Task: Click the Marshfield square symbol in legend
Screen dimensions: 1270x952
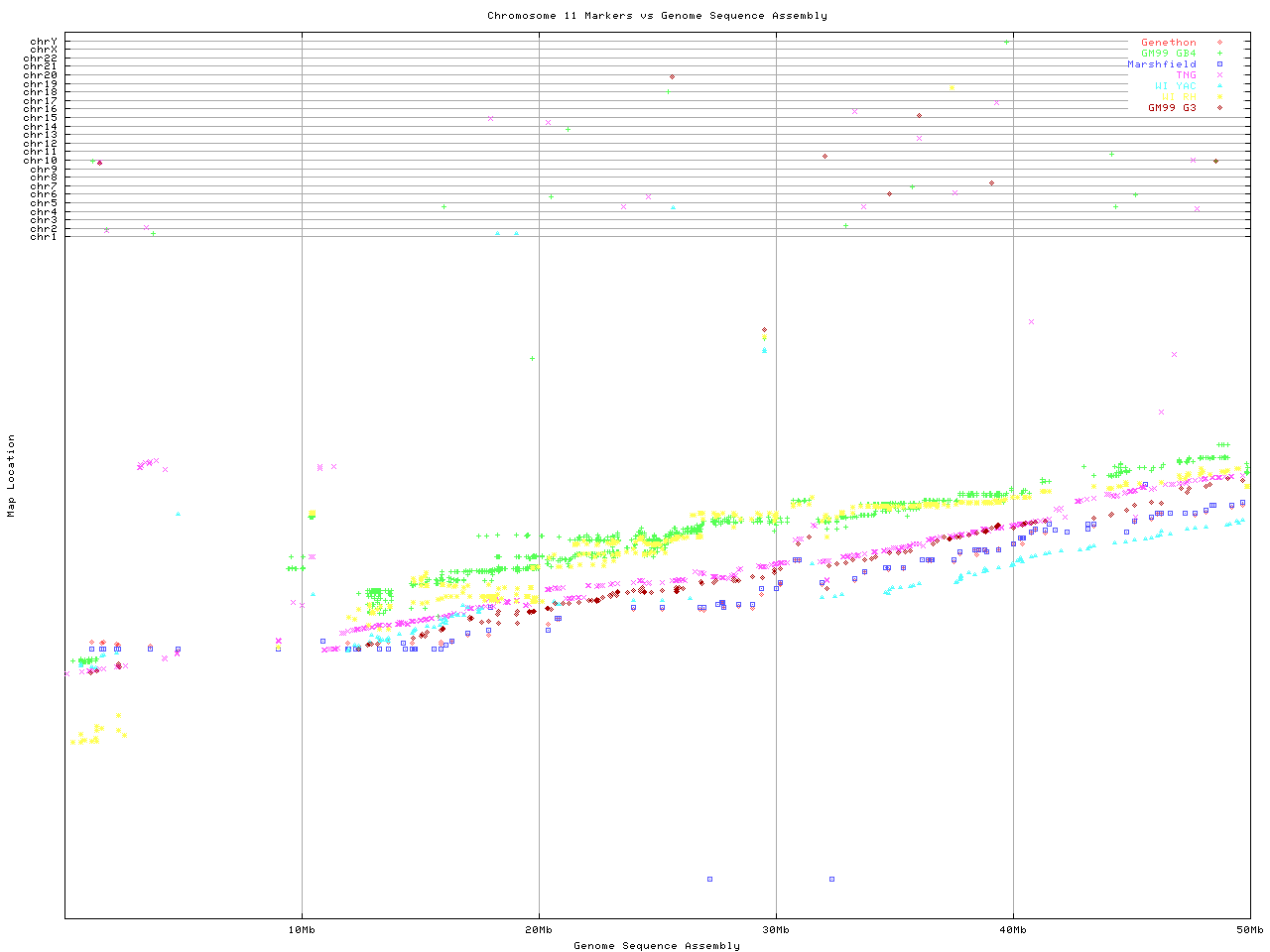Action: pos(1219,64)
